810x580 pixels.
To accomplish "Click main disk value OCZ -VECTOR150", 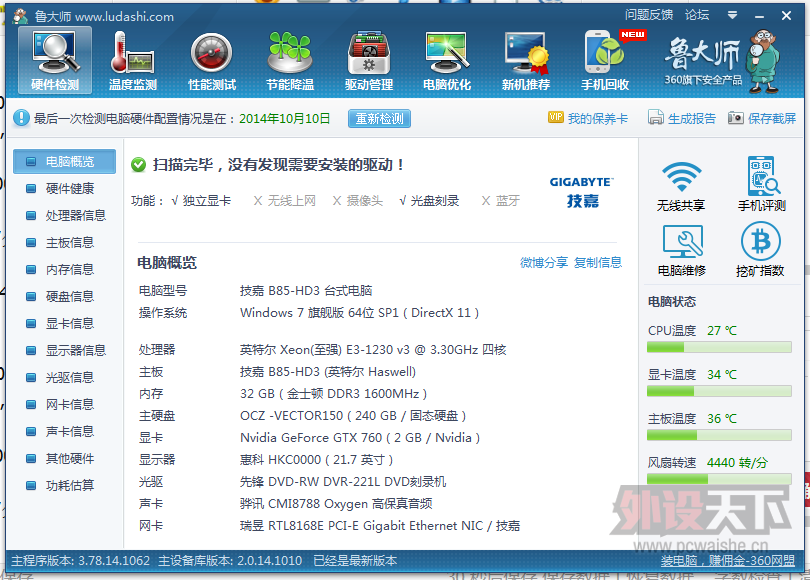I will pyautogui.click(x=353, y=416).
